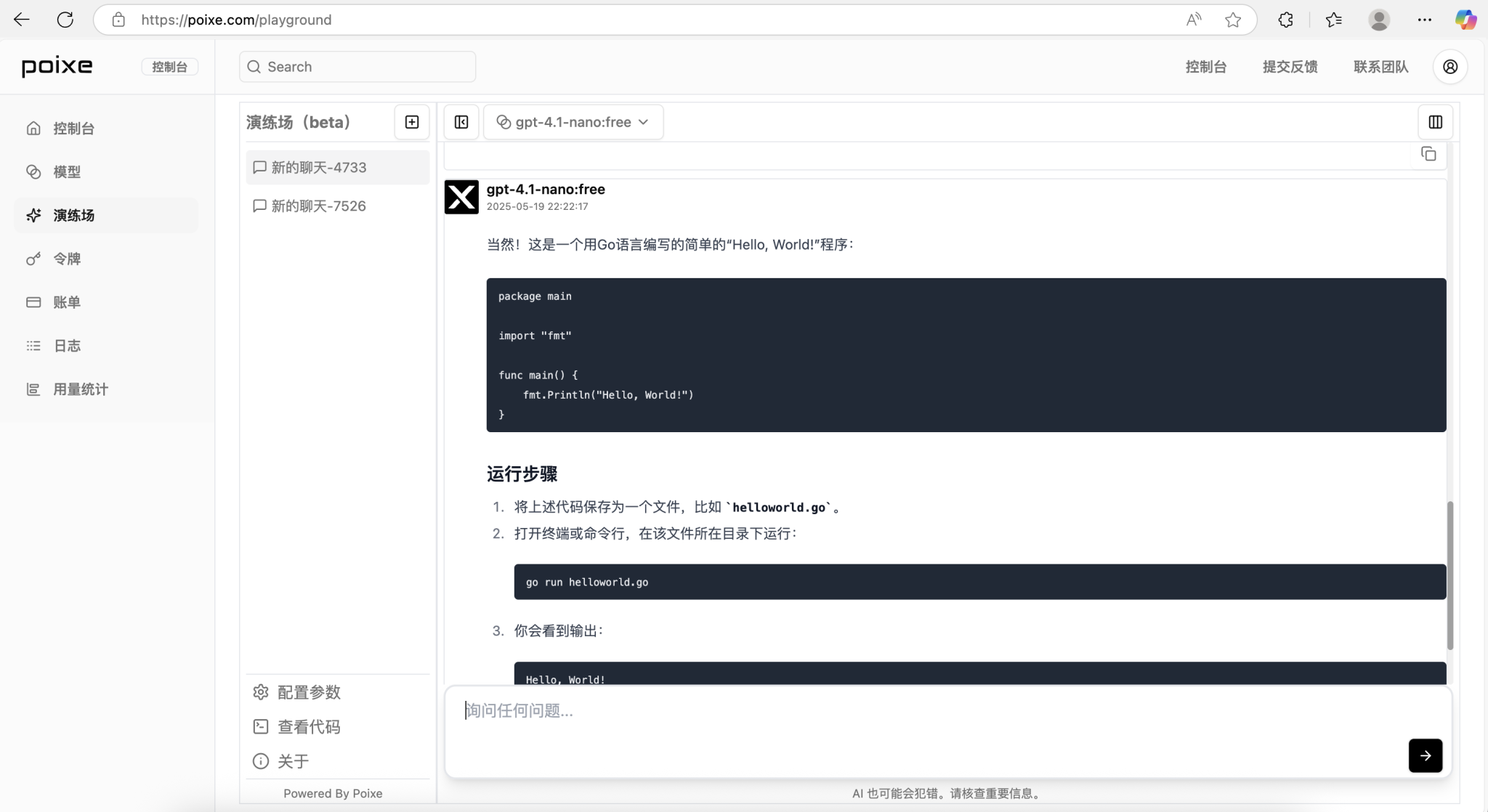This screenshot has height=812, width=1488.
Task: Open 日志 in the sidebar
Action: point(106,346)
